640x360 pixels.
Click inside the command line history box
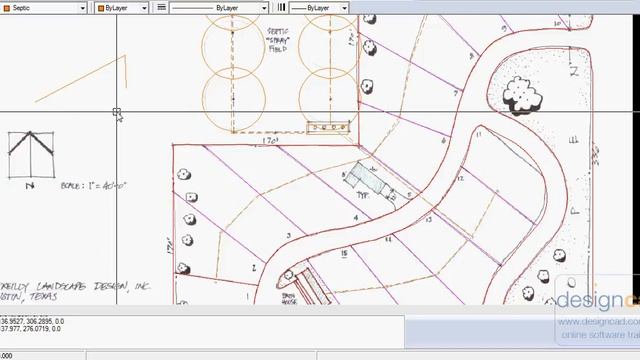coord(202,331)
